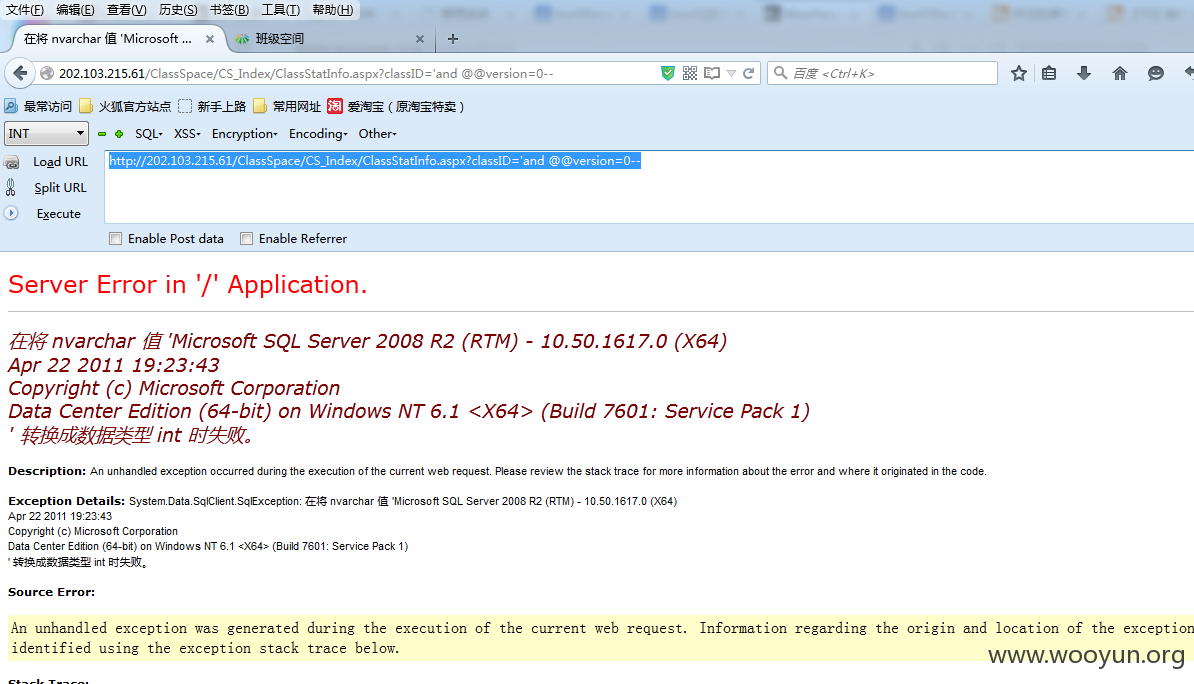The height and width of the screenshot is (684, 1194).
Task: Open address bar history dropdown arrow
Action: [731, 73]
